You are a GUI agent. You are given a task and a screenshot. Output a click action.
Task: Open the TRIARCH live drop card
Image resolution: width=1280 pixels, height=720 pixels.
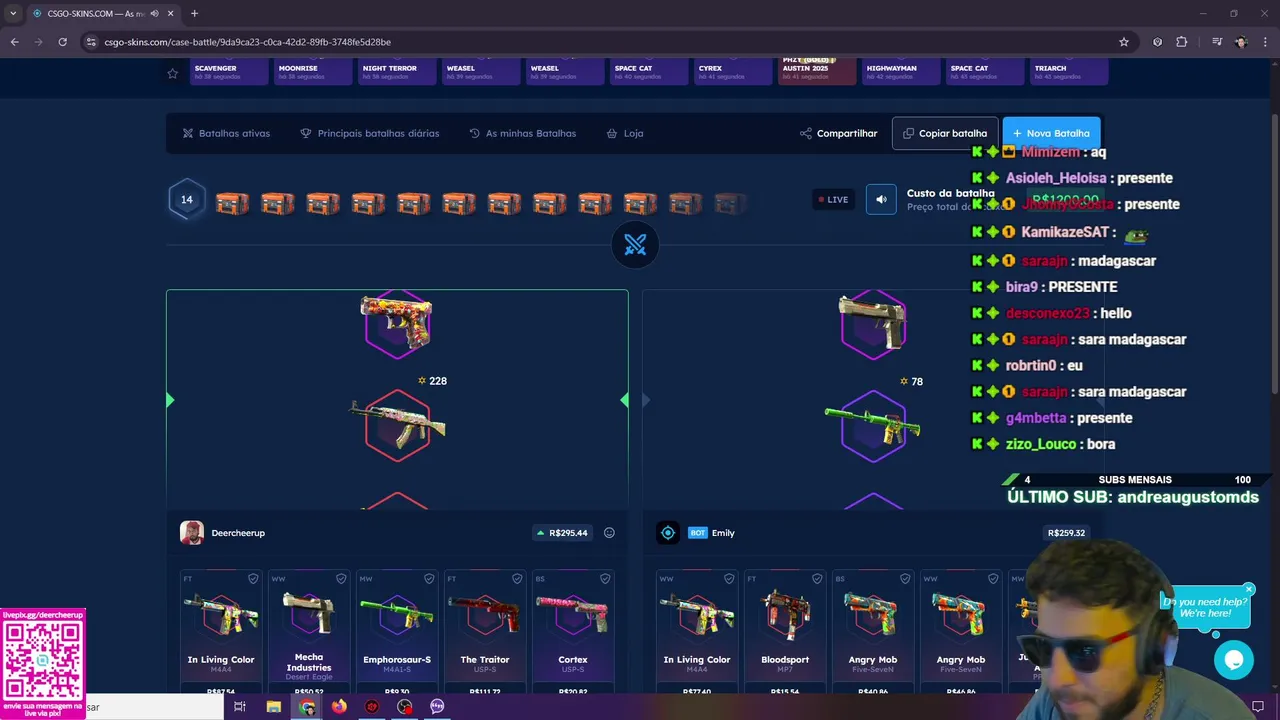(1069, 71)
